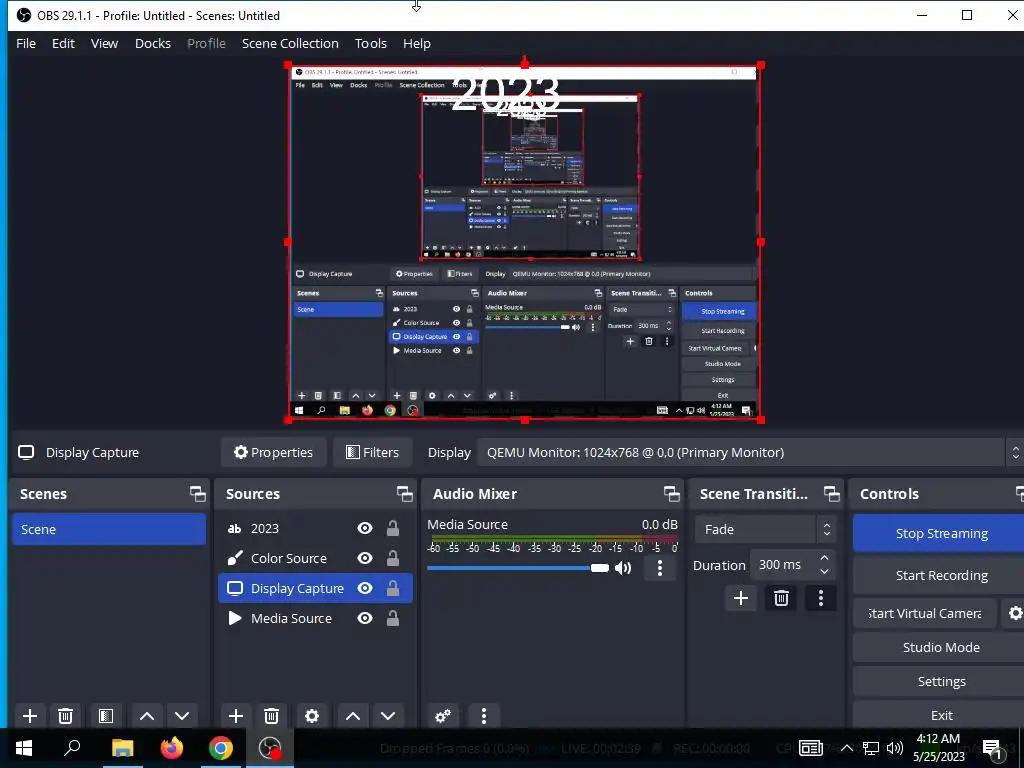Image resolution: width=1024 pixels, height=768 pixels.
Task: Decrease transition duration with down arrow
Action: pyautogui.click(x=824, y=571)
